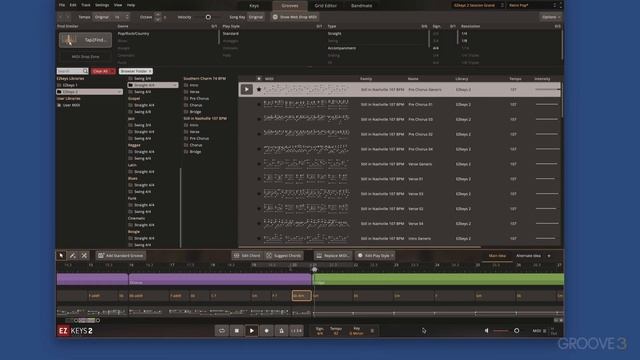This screenshot has height=360, width=640.
Task: Open the Track menu
Action: [86, 5]
